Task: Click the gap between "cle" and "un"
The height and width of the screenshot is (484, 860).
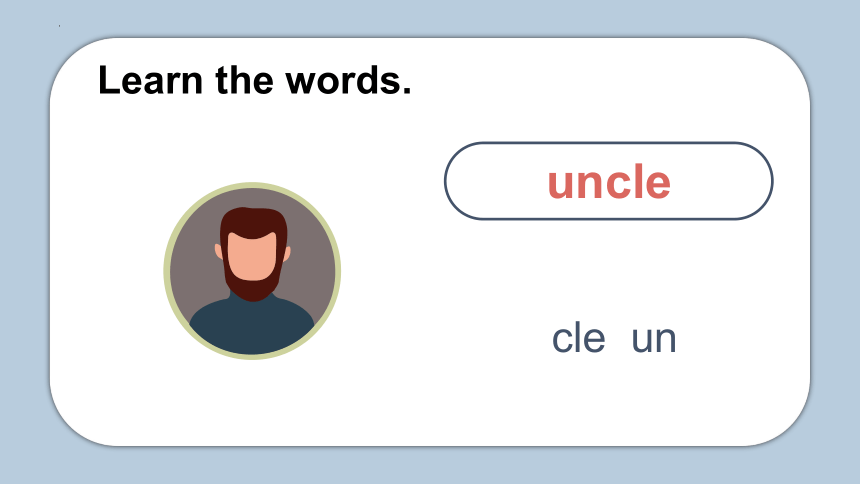Action: click(x=619, y=339)
